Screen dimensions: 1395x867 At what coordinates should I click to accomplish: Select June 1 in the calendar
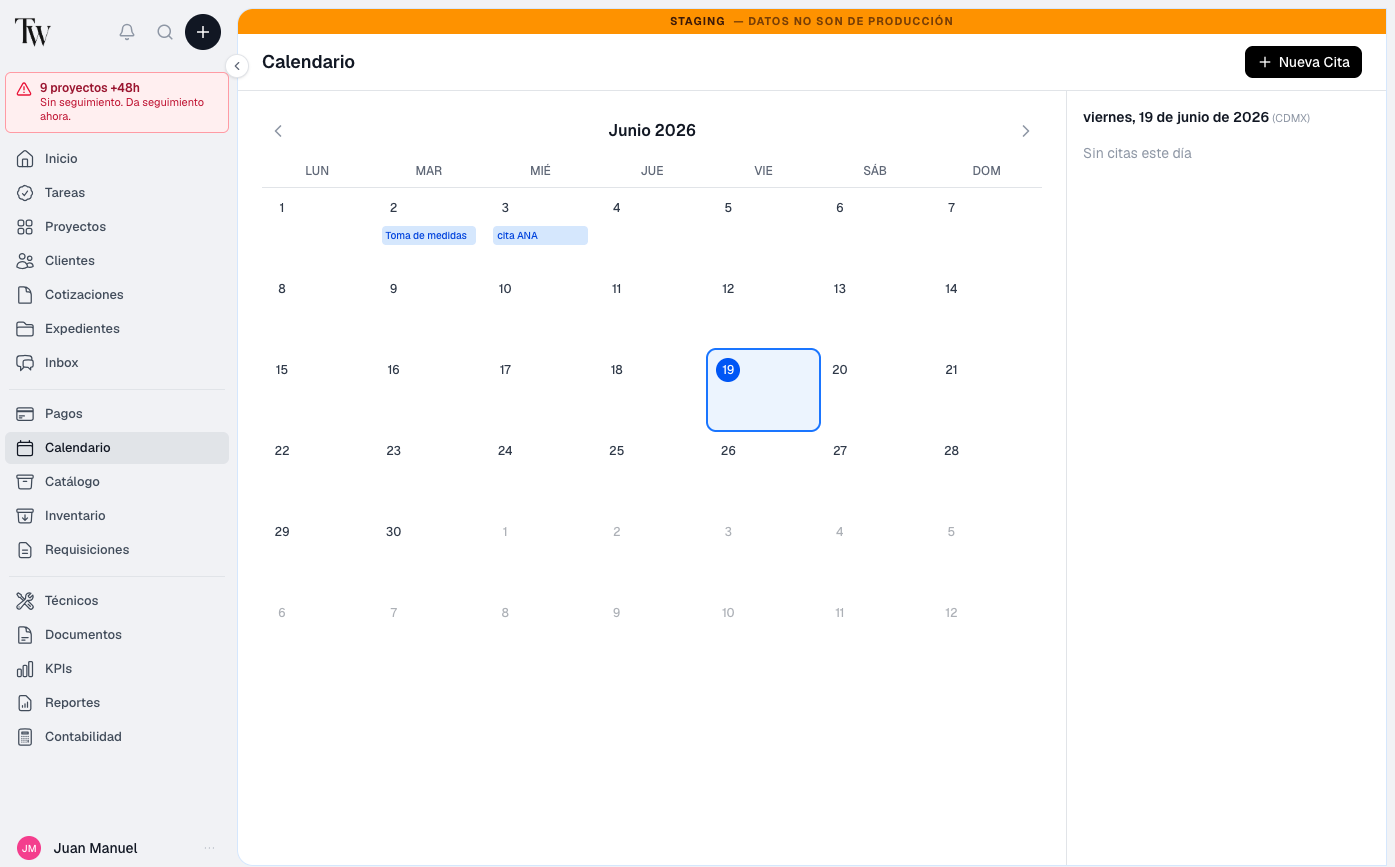pyautogui.click(x=317, y=228)
